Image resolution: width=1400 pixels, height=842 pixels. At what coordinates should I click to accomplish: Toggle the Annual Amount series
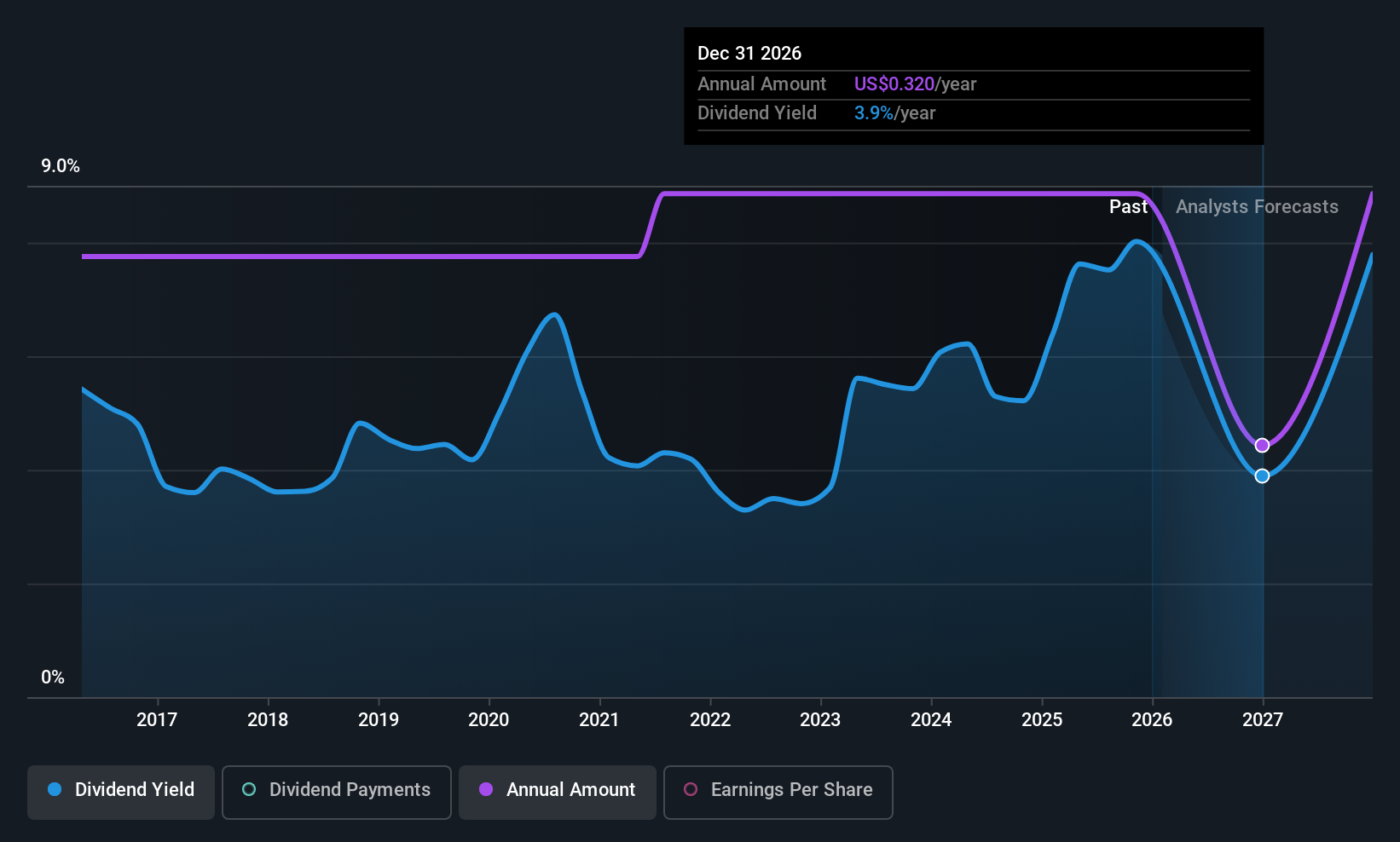coord(558,792)
